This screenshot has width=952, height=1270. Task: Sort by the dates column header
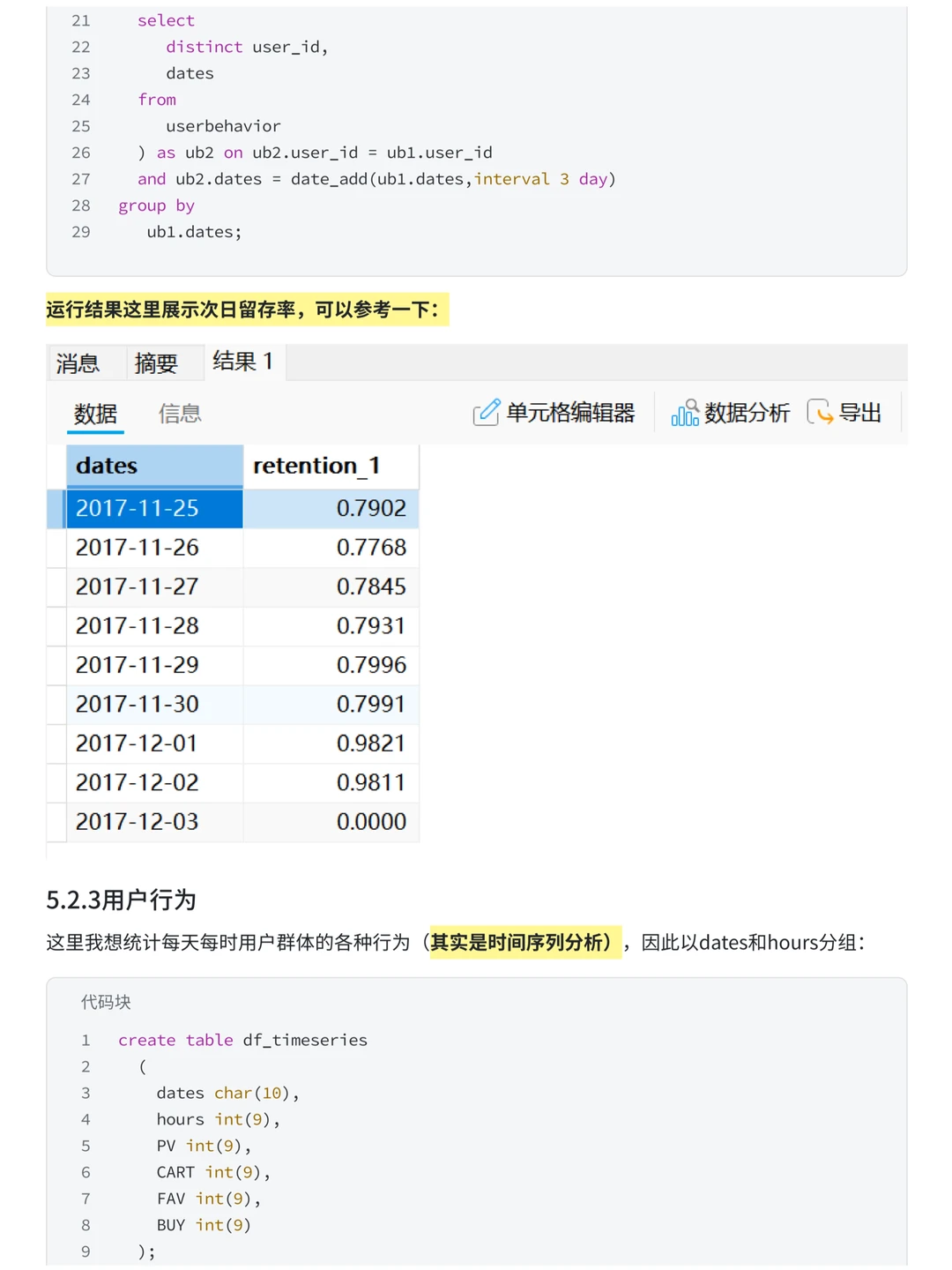[154, 466]
